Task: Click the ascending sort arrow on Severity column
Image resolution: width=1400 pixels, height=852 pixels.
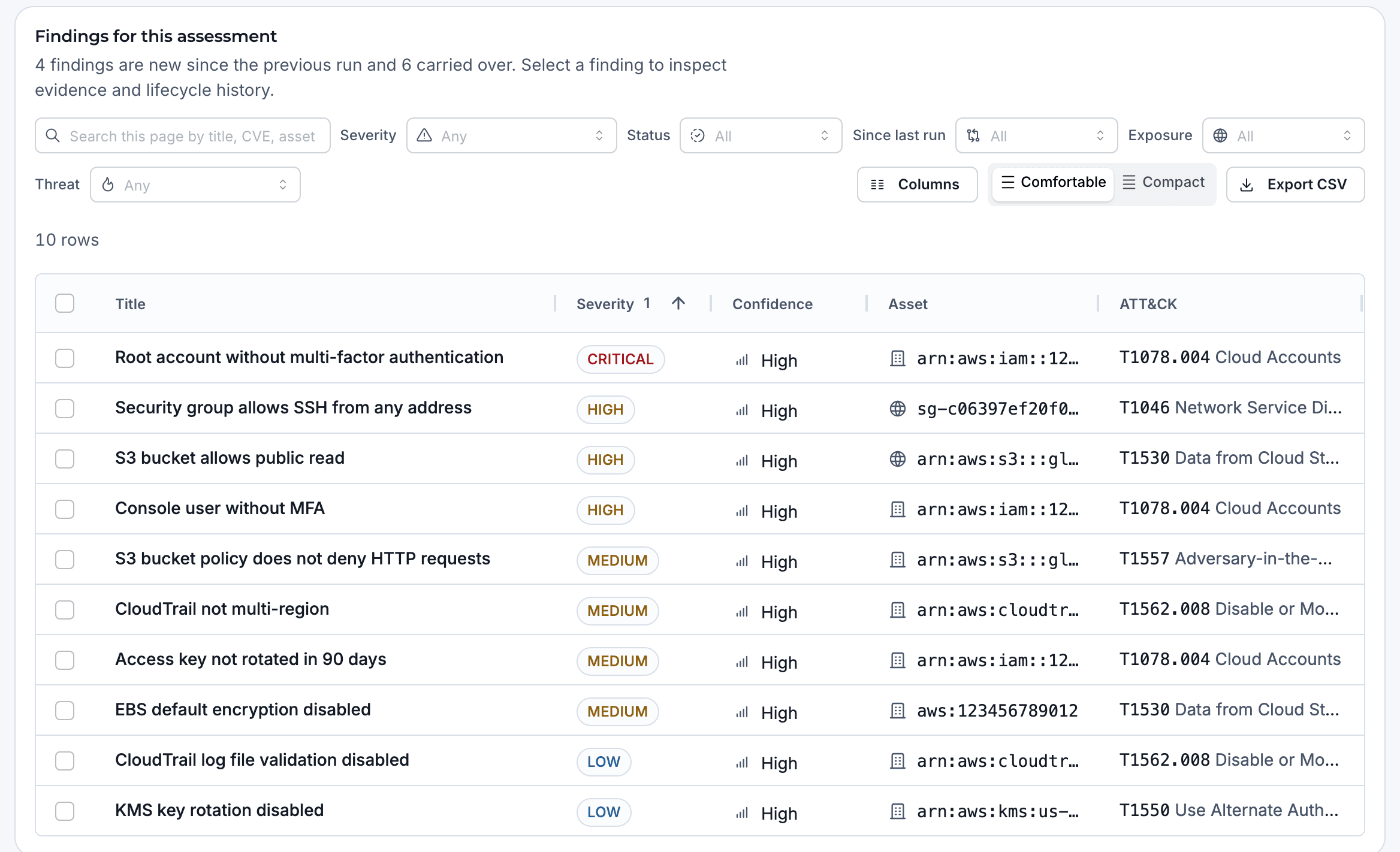Action: [678, 303]
